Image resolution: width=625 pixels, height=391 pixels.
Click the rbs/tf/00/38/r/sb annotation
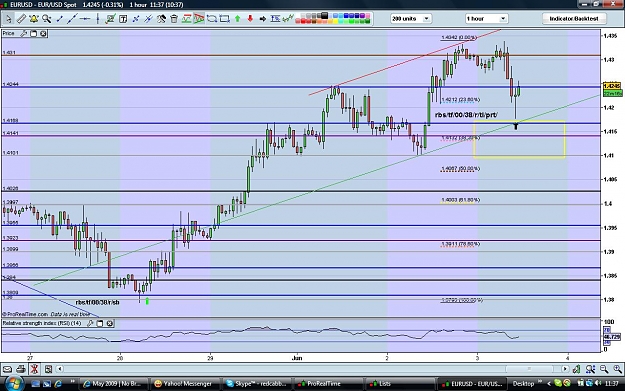coord(97,303)
